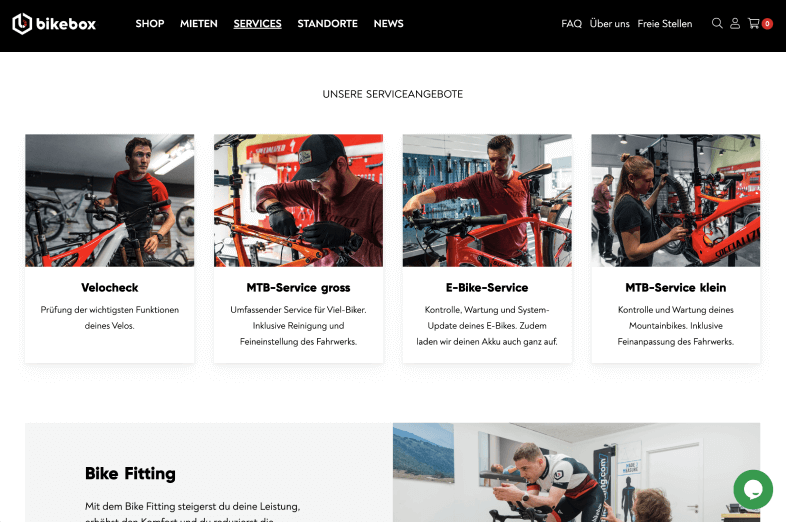Open the SHOP menu

(150, 24)
